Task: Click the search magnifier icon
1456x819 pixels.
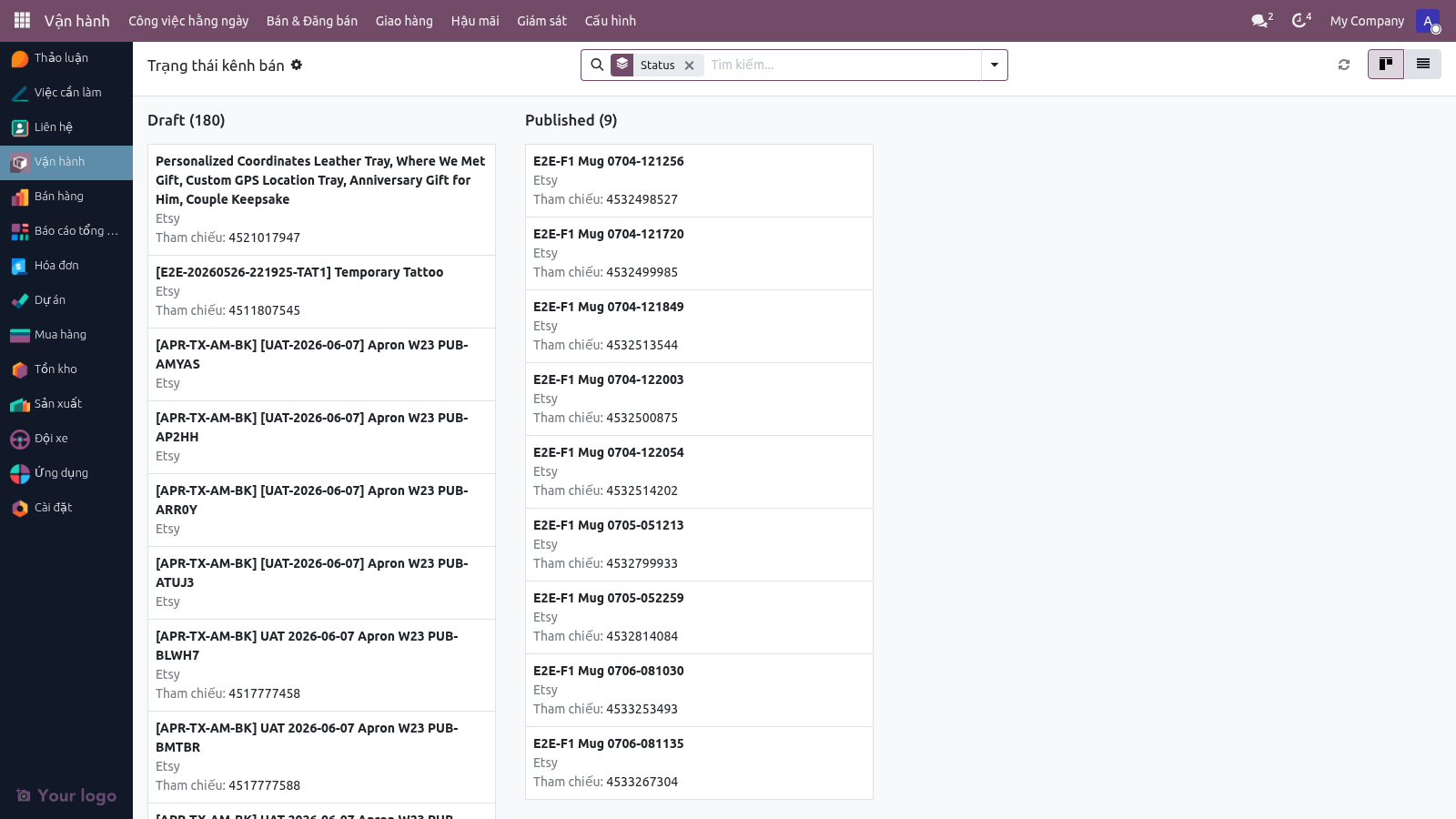Action: [x=597, y=65]
